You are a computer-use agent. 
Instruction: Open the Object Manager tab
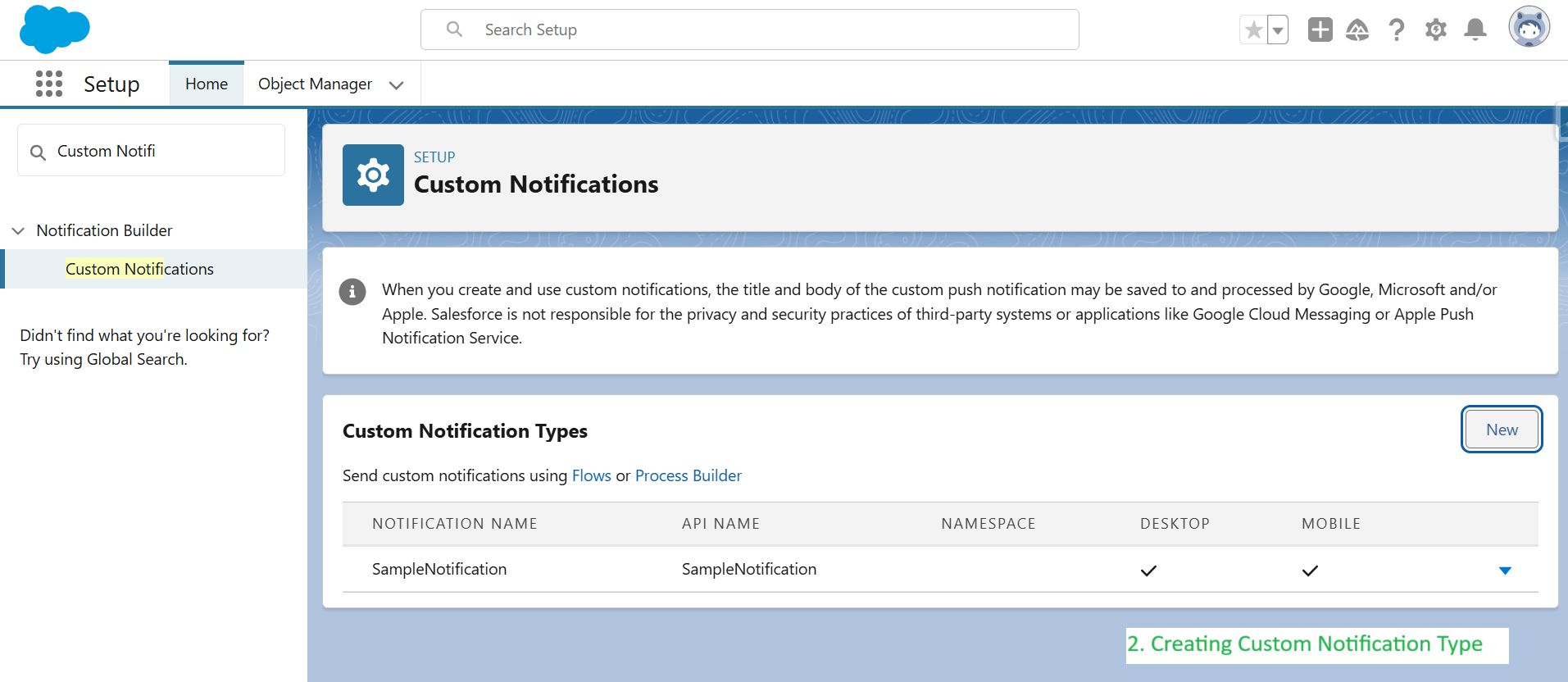tap(315, 84)
